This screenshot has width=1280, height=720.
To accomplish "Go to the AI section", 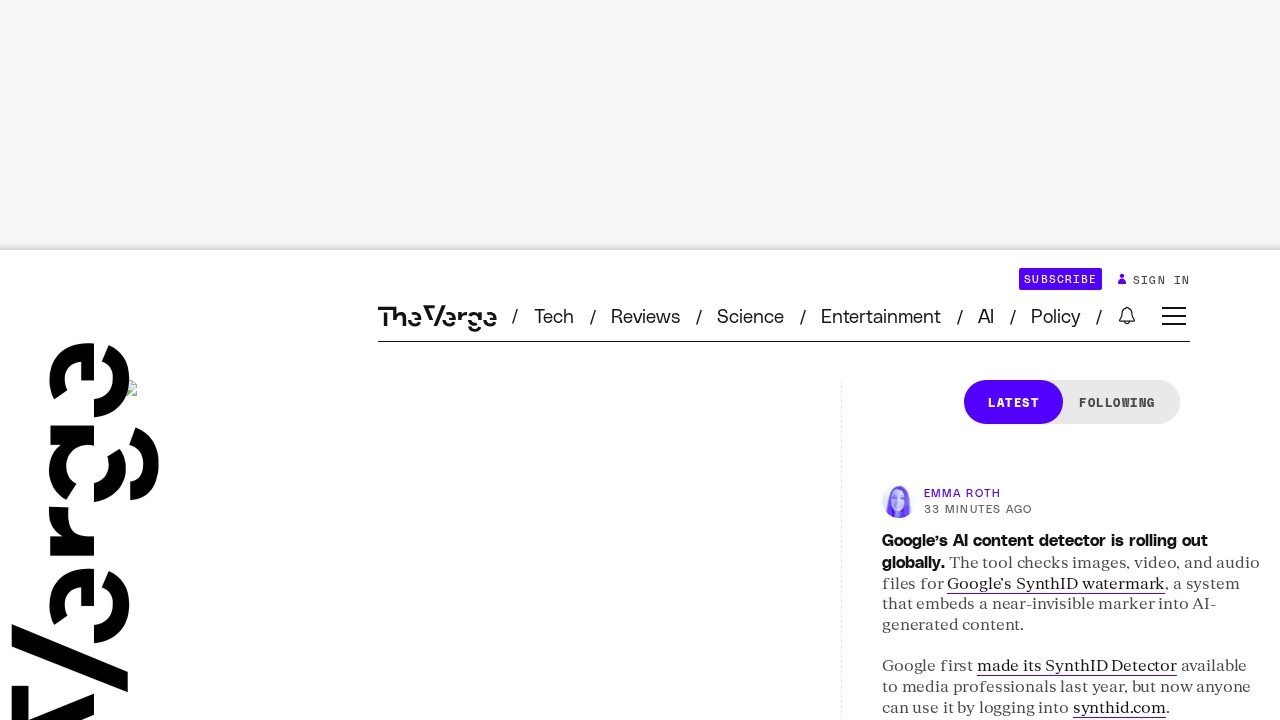I will coord(985,316).
